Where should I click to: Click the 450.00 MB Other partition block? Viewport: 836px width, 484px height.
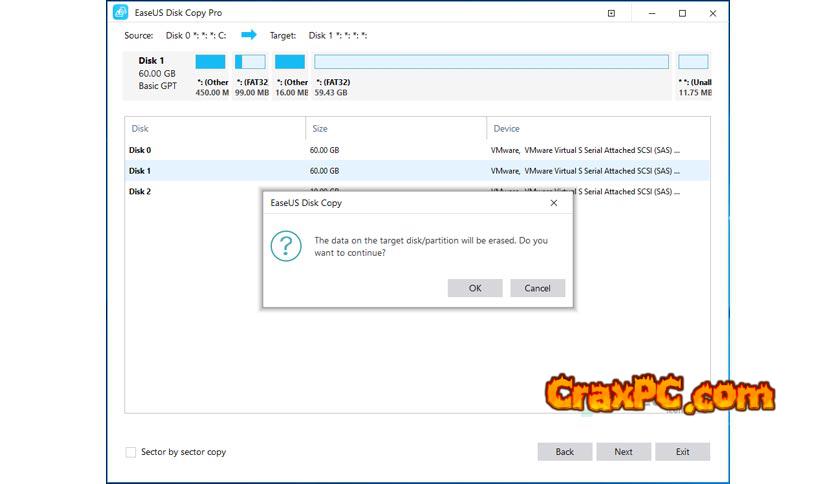(x=210, y=62)
